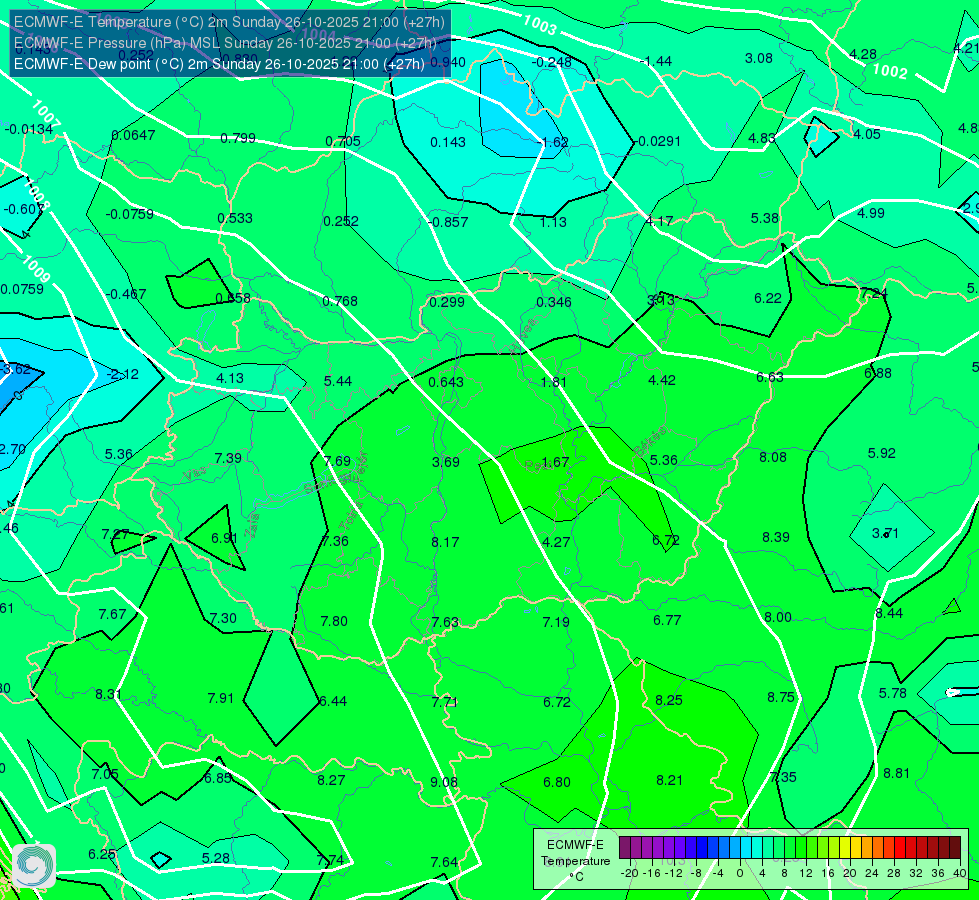This screenshot has height=900, width=979.
Task: Click the 0.533 temperature value
Action: pos(235,218)
